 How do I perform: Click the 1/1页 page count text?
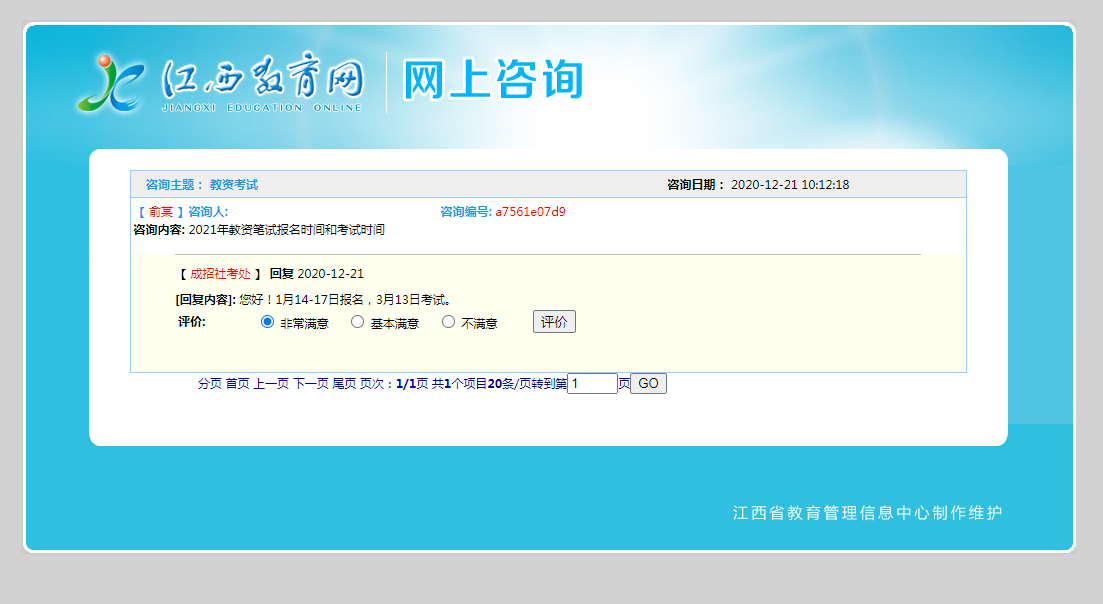pos(412,383)
